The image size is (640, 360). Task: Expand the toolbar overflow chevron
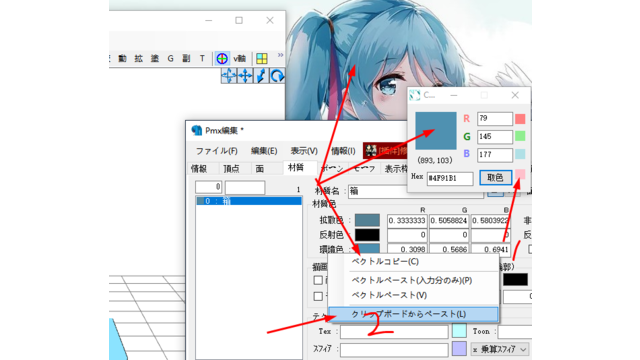280,55
